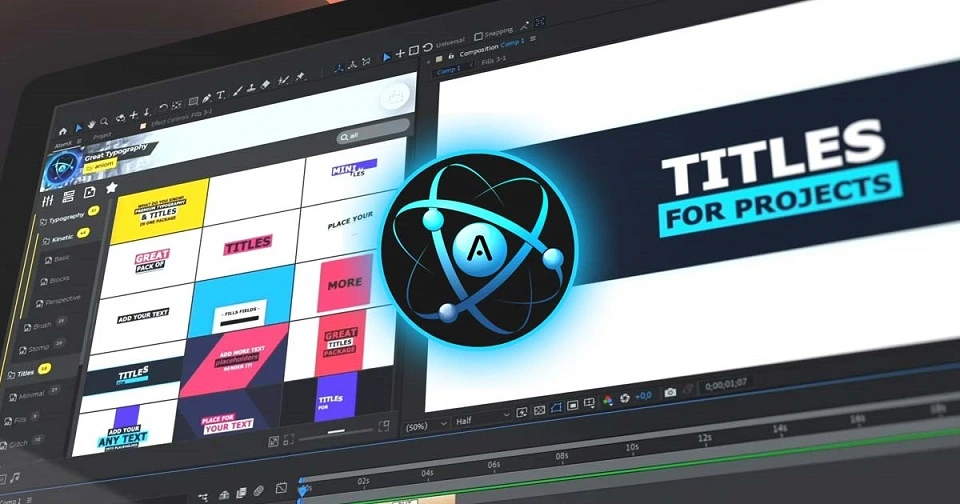
Task: Expand the Typography category
Action: coord(66,217)
